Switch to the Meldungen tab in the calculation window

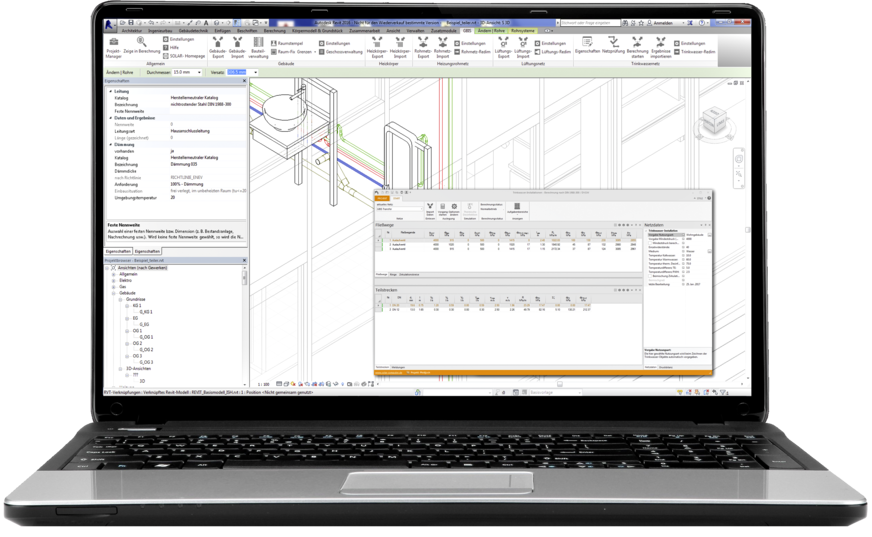(397, 367)
